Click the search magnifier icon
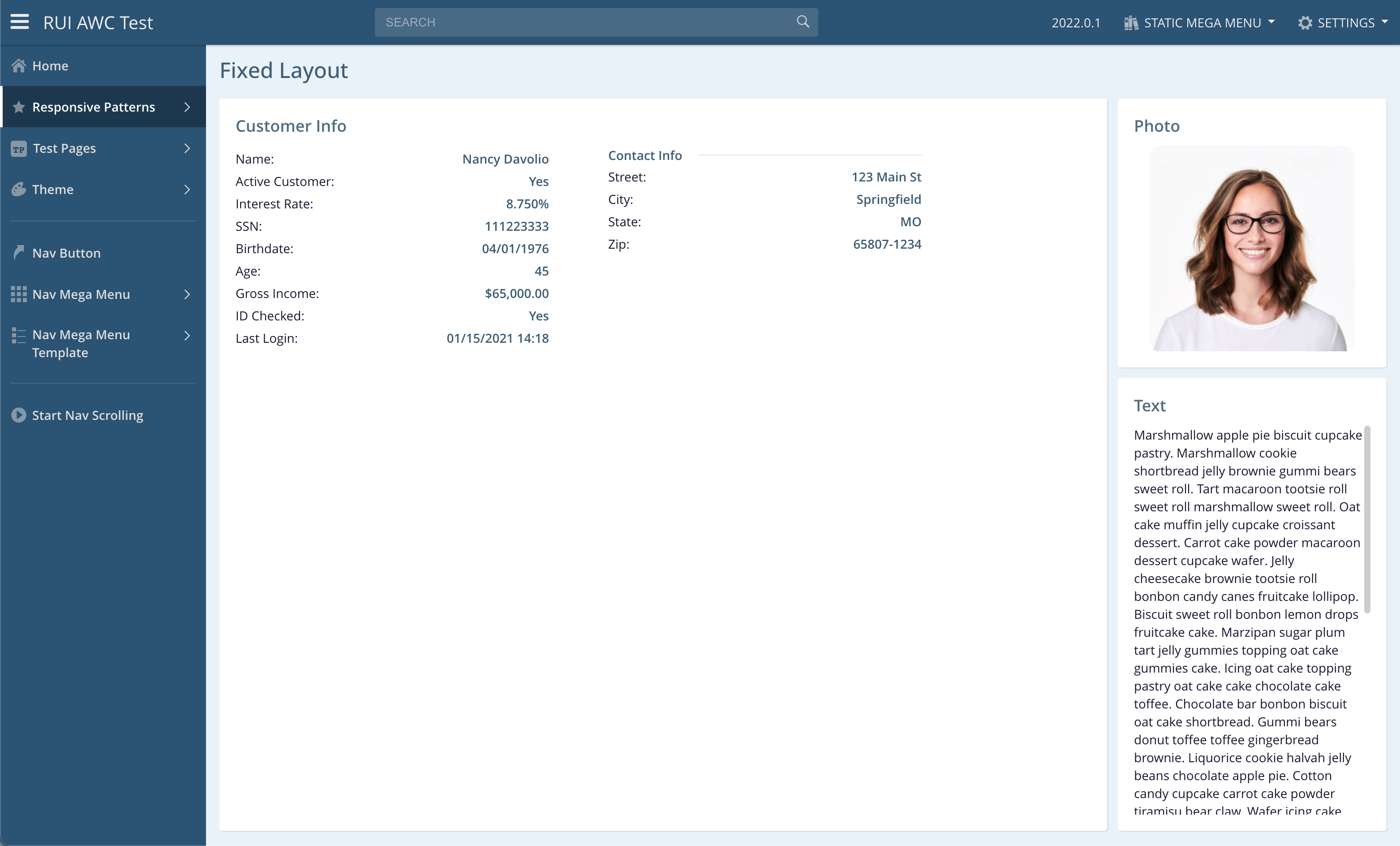 click(x=802, y=22)
